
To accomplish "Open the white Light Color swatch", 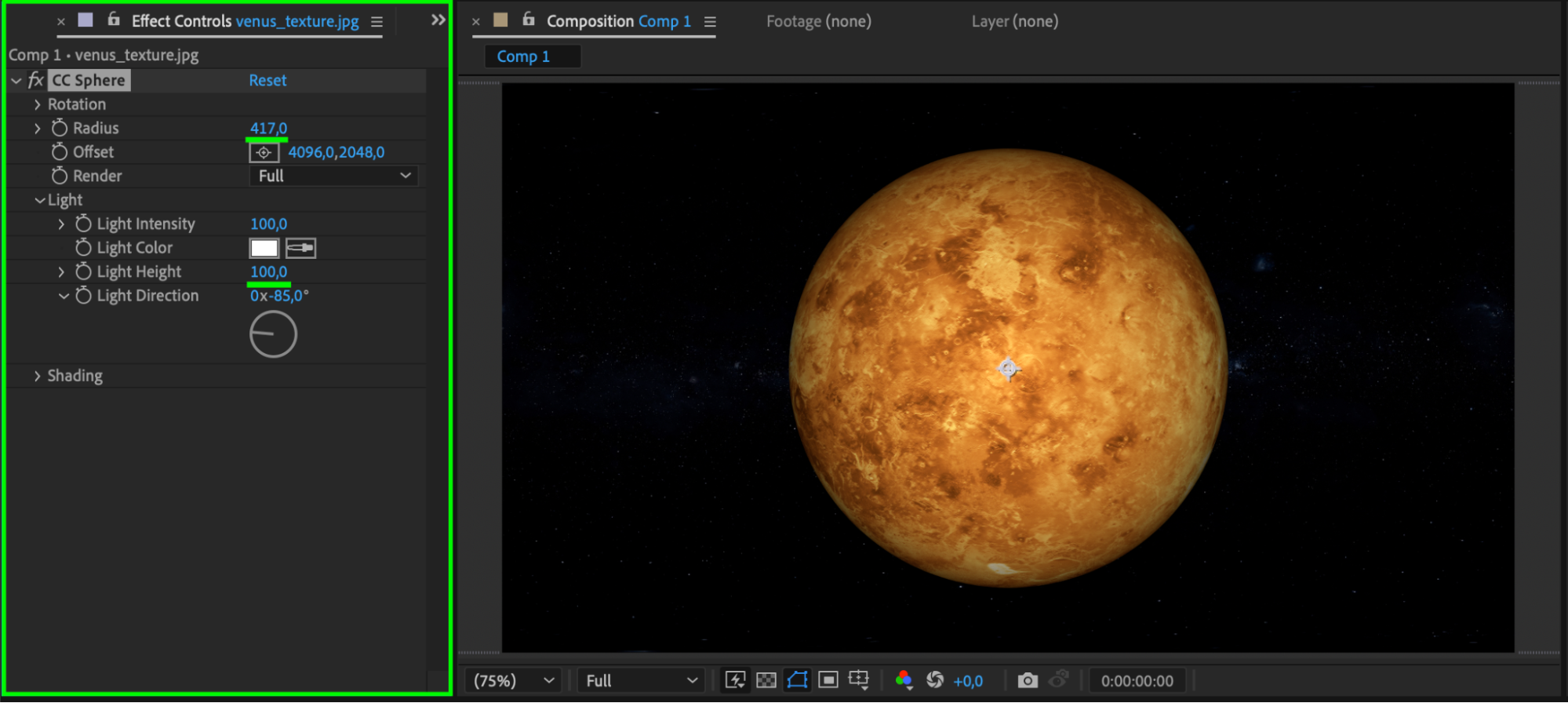I will tap(264, 248).
